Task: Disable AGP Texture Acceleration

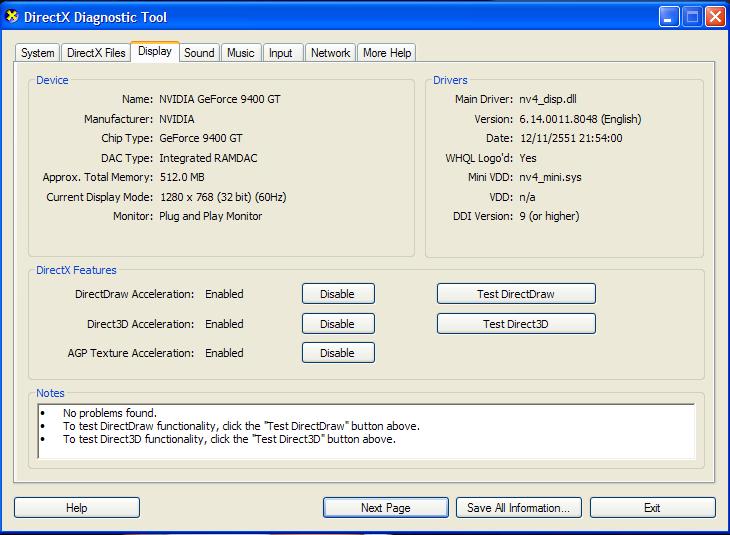Action: [337, 353]
